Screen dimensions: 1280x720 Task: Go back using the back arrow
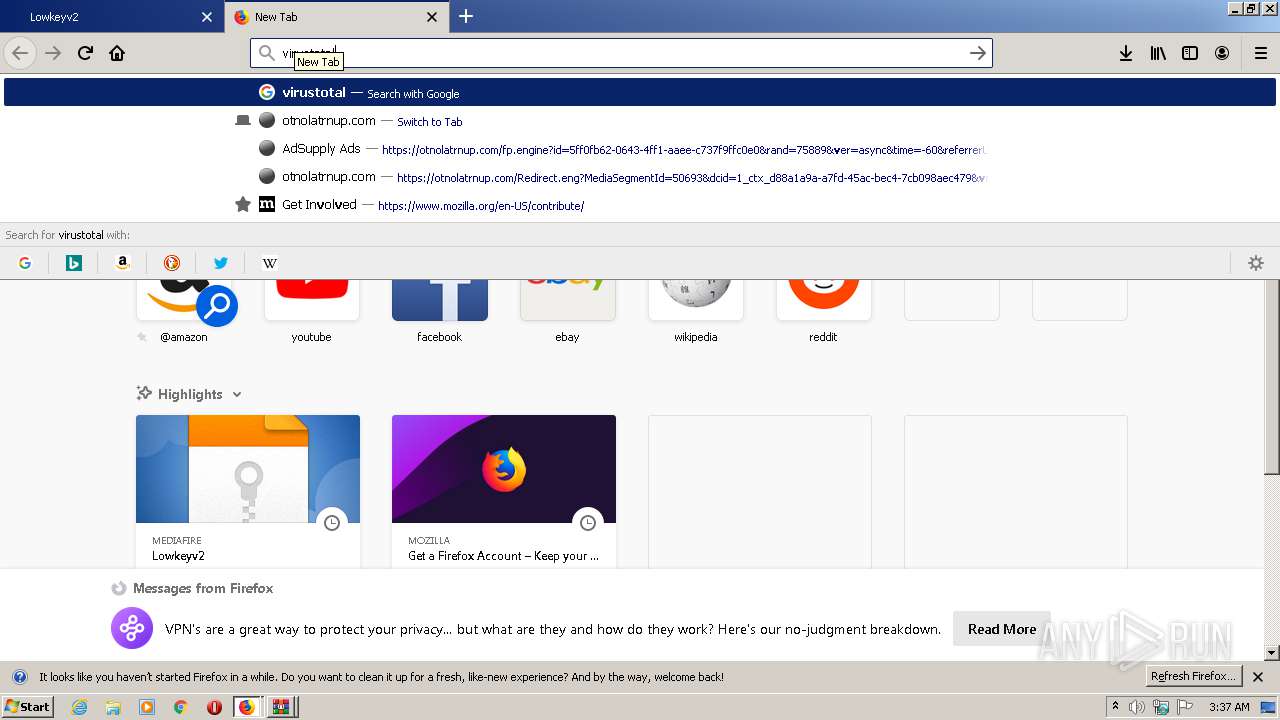(x=20, y=53)
